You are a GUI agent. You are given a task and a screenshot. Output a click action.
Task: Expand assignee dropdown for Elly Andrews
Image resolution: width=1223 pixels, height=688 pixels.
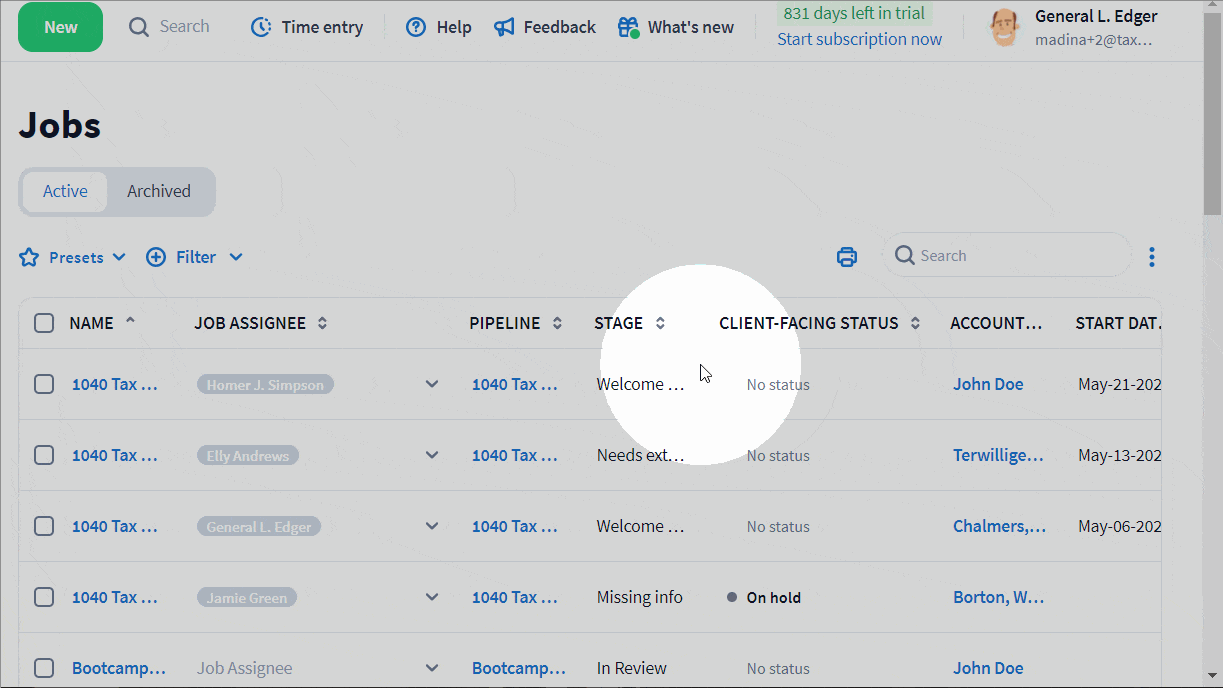tap(432, 455)
